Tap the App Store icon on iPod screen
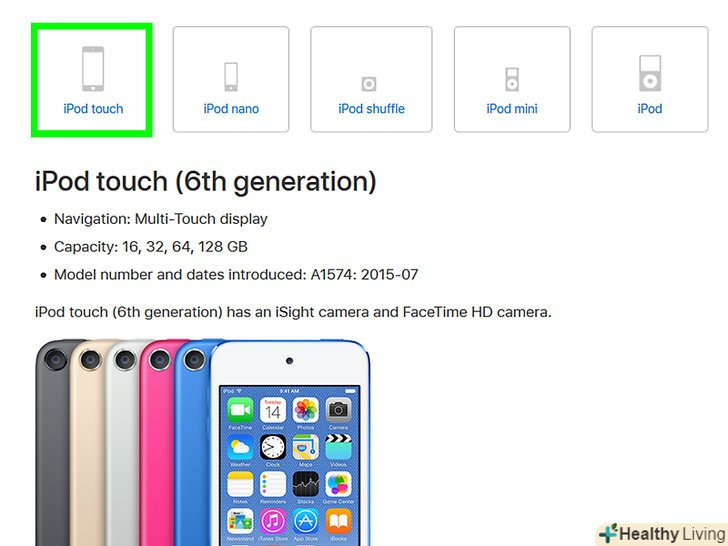The image size is (728, 546). click(x=306, y=521)
